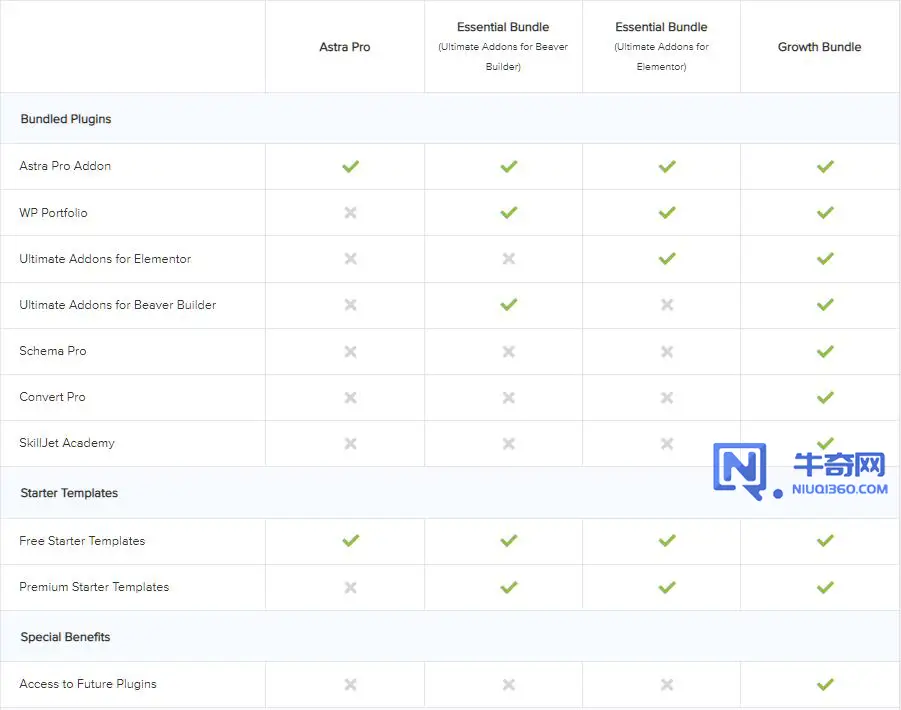The image size is (901, 710).
Task: Click the "Bundled Plugins" section heading
Action: (66, 119)
